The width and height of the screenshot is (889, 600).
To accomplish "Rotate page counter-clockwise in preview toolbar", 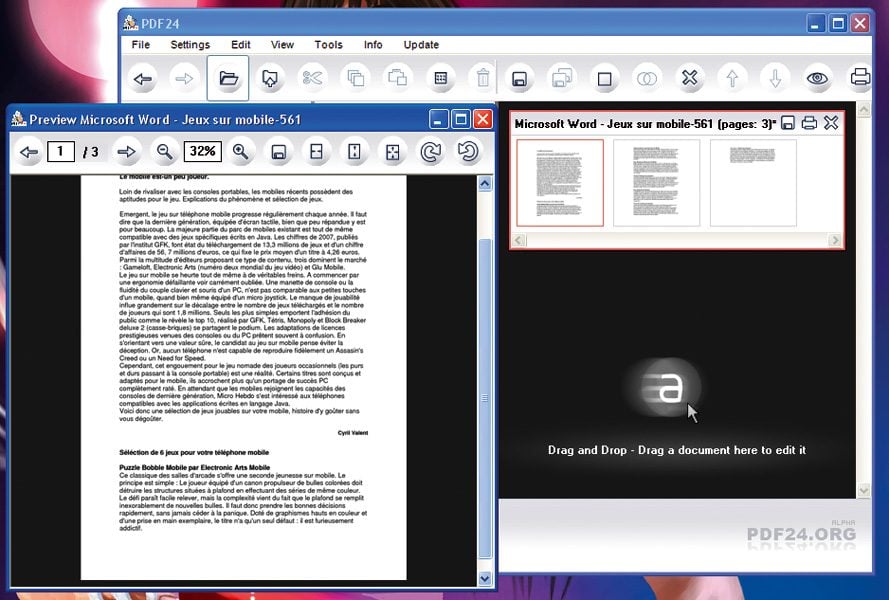I will coord(467,152).
